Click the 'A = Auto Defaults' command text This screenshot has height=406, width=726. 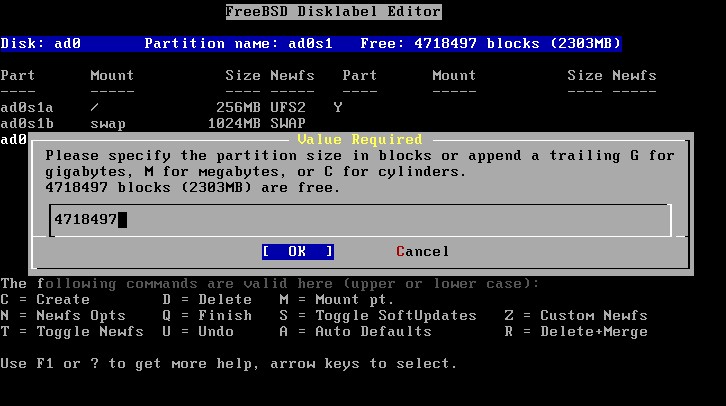[x=355, y=331]
